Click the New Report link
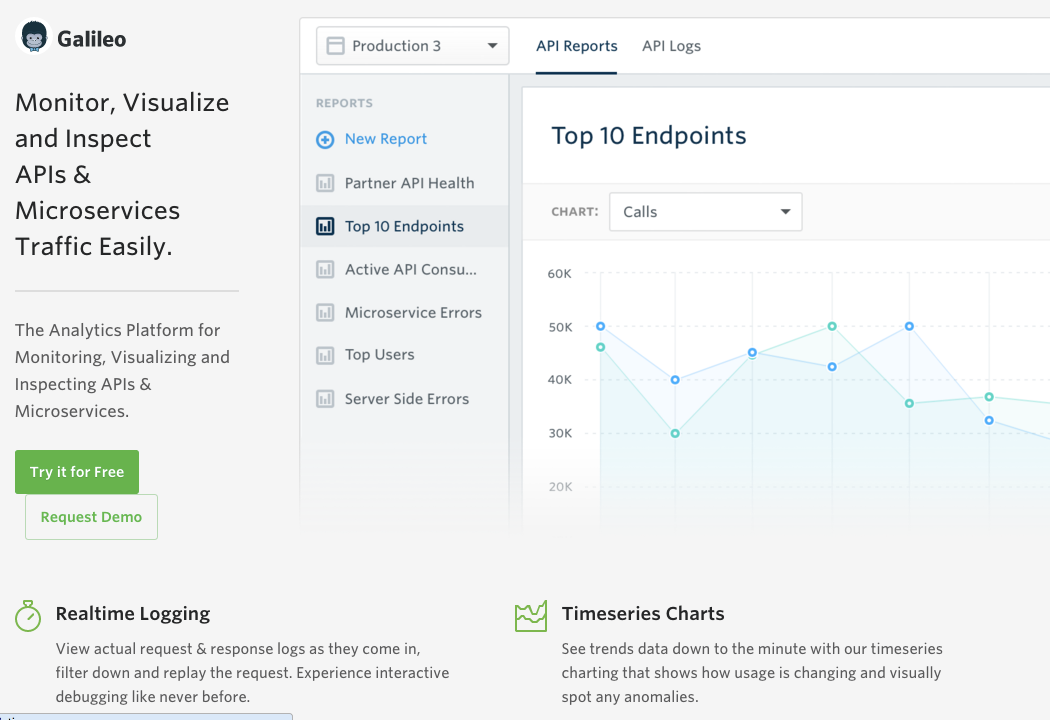 pyautogui.click(x=386, y=139)
